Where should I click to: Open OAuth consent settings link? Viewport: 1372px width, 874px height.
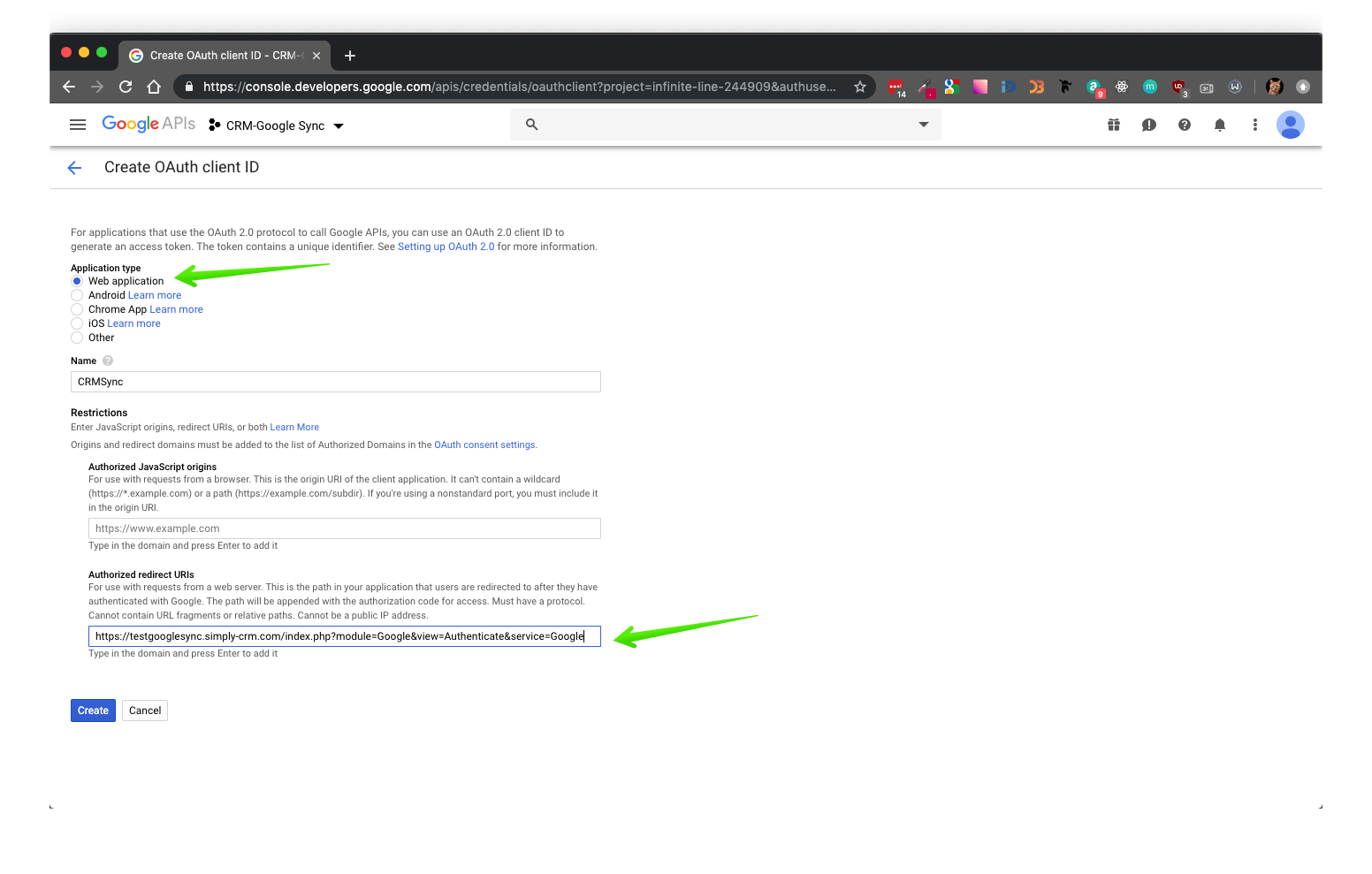(484, 445)
